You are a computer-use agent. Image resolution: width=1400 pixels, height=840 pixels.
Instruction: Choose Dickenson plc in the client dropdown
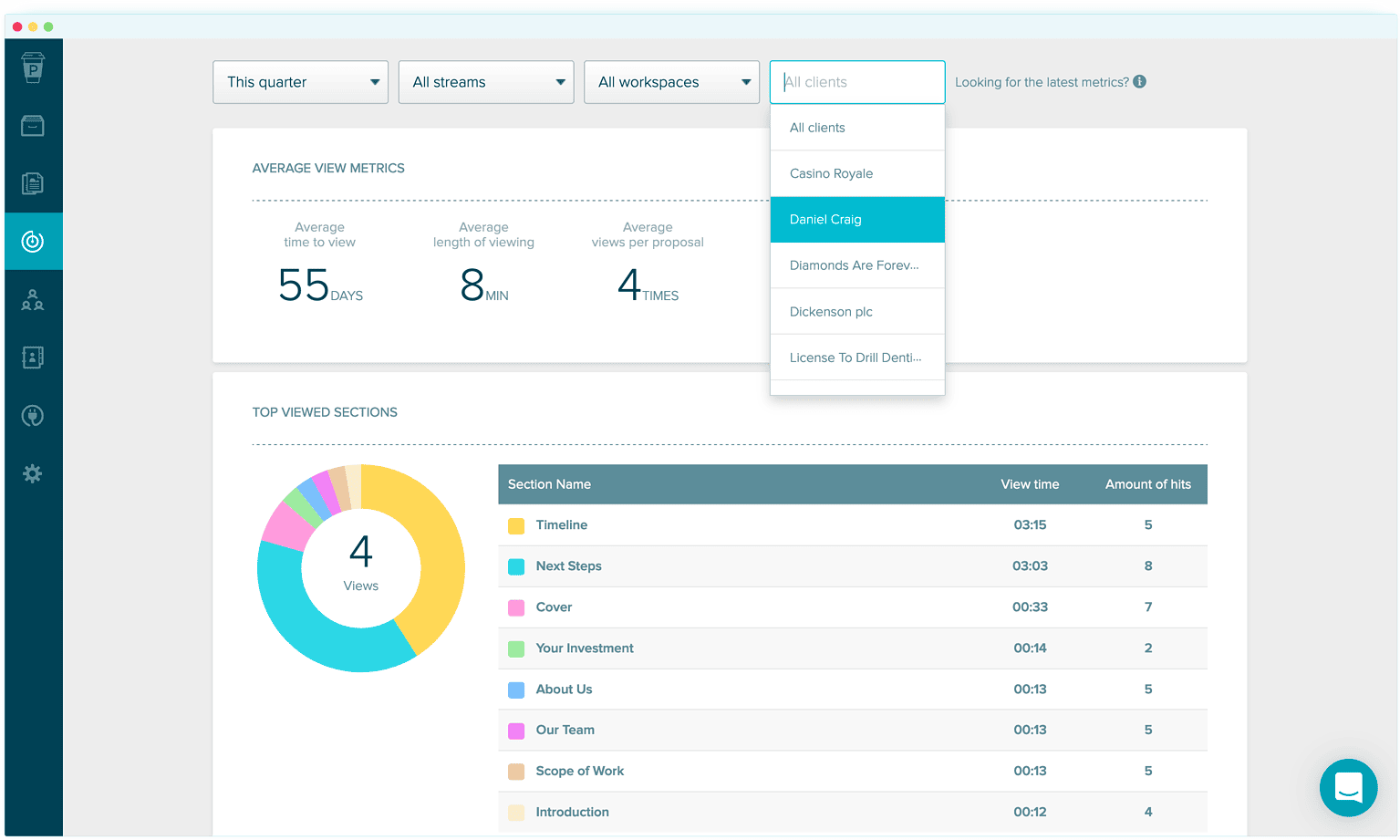[x=831, y=311]
